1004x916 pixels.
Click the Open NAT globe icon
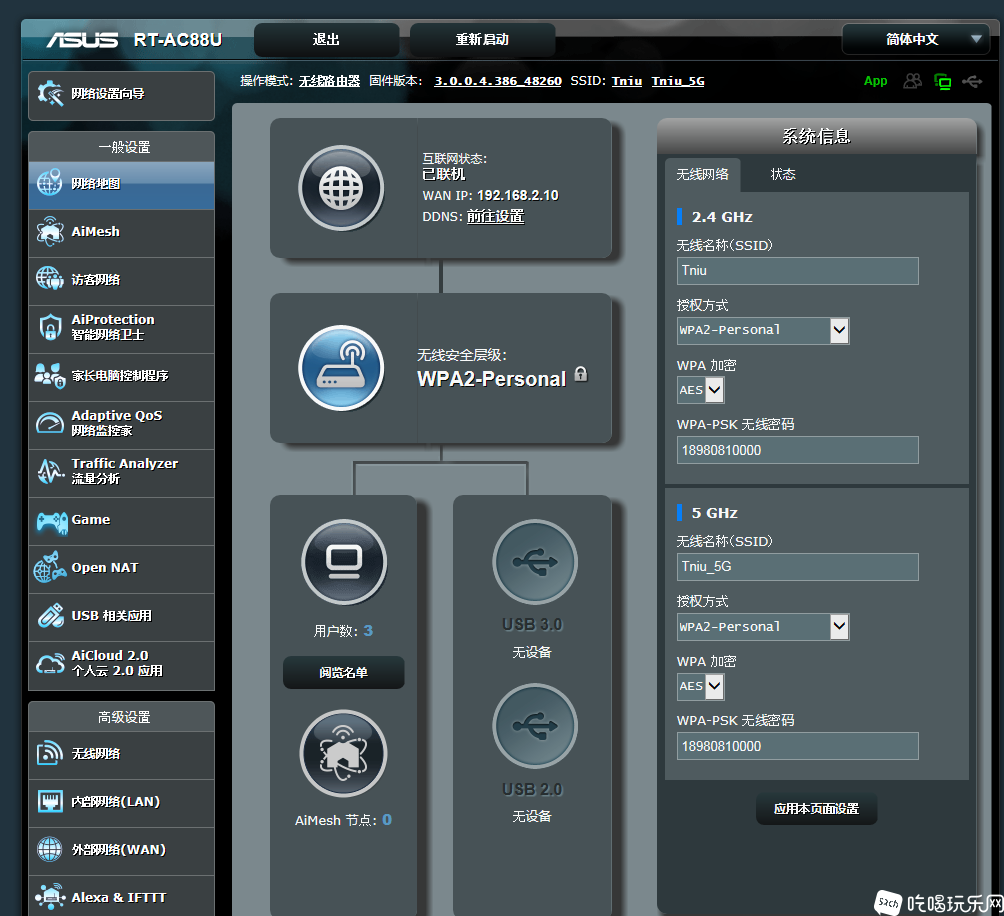tap(50, 568)
